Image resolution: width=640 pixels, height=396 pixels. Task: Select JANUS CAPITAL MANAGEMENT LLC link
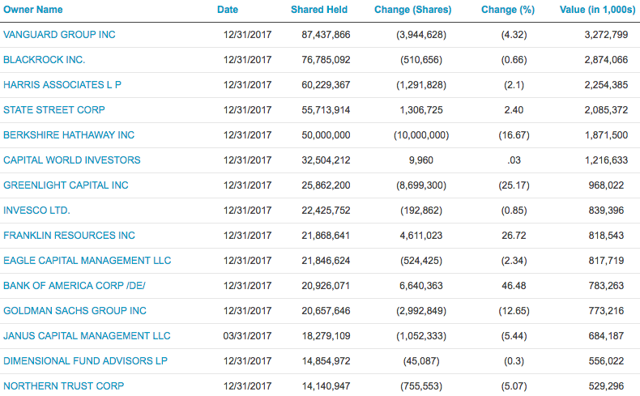point(87,336)
